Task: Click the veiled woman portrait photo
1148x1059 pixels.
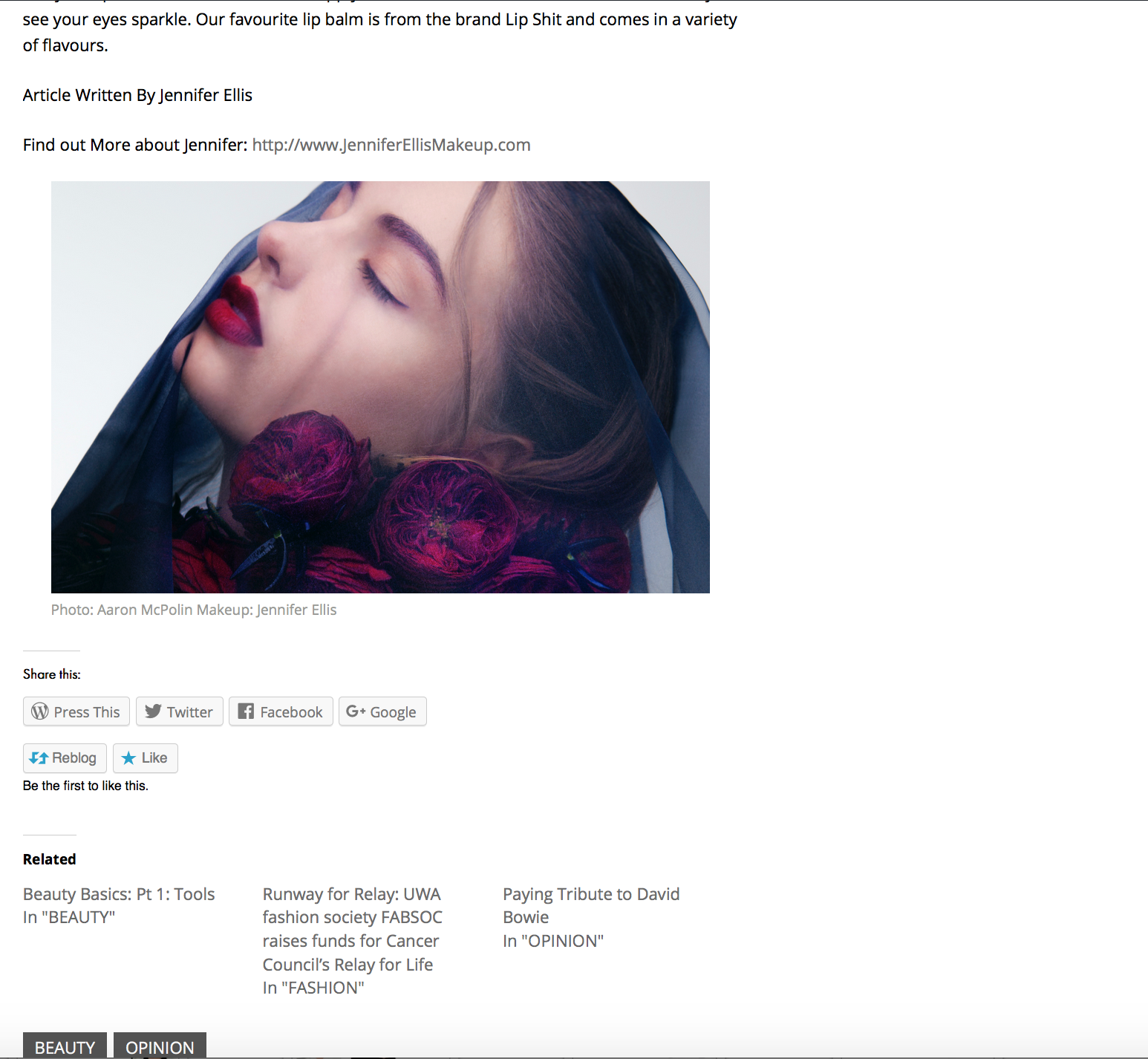Action: click(x=380, y=387)
